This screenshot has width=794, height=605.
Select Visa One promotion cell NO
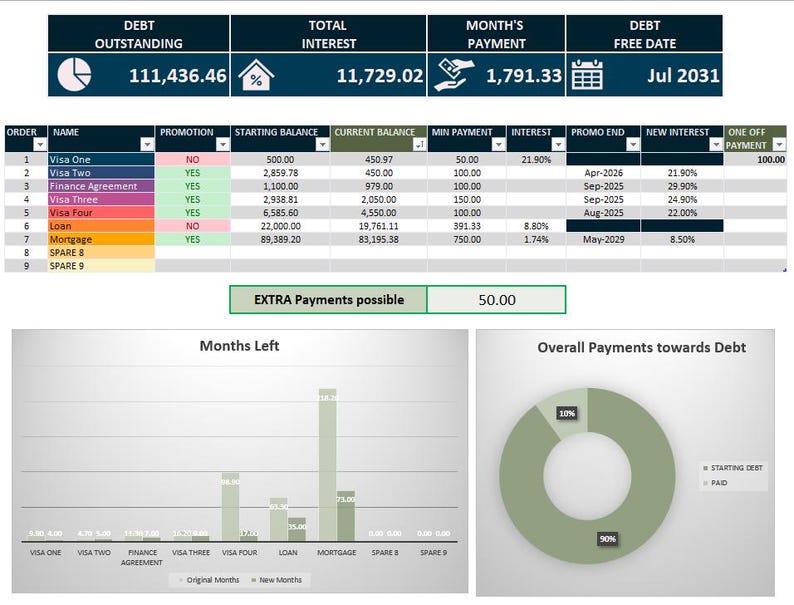tap(192, 159)
